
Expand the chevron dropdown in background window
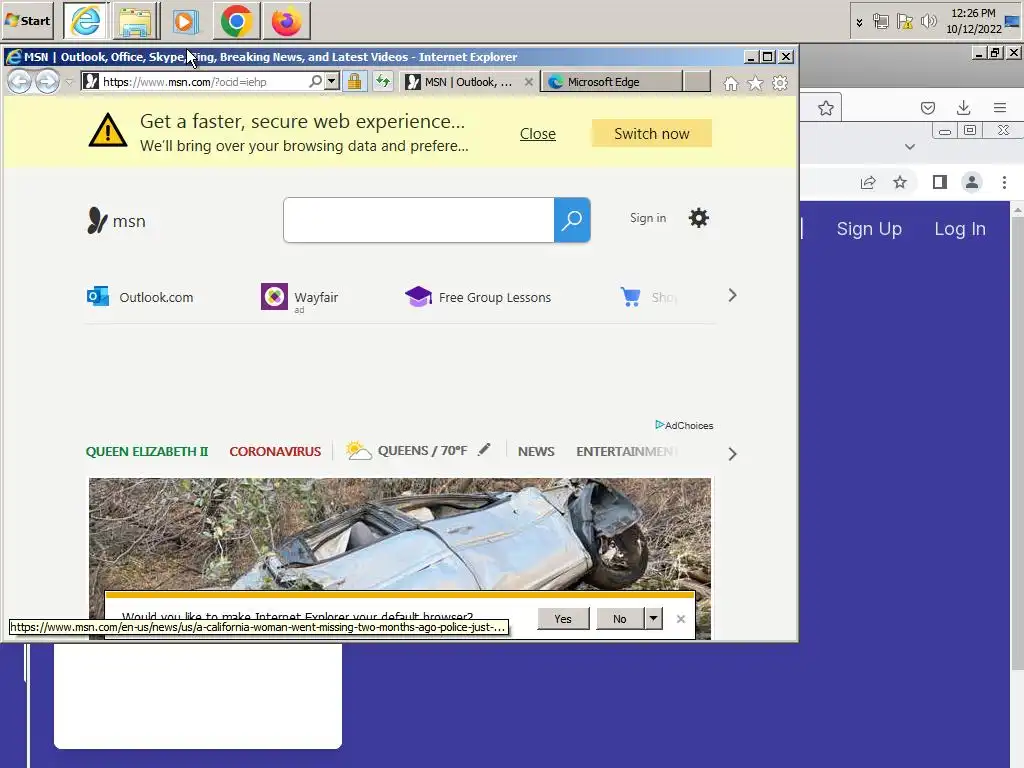(910, 147)
